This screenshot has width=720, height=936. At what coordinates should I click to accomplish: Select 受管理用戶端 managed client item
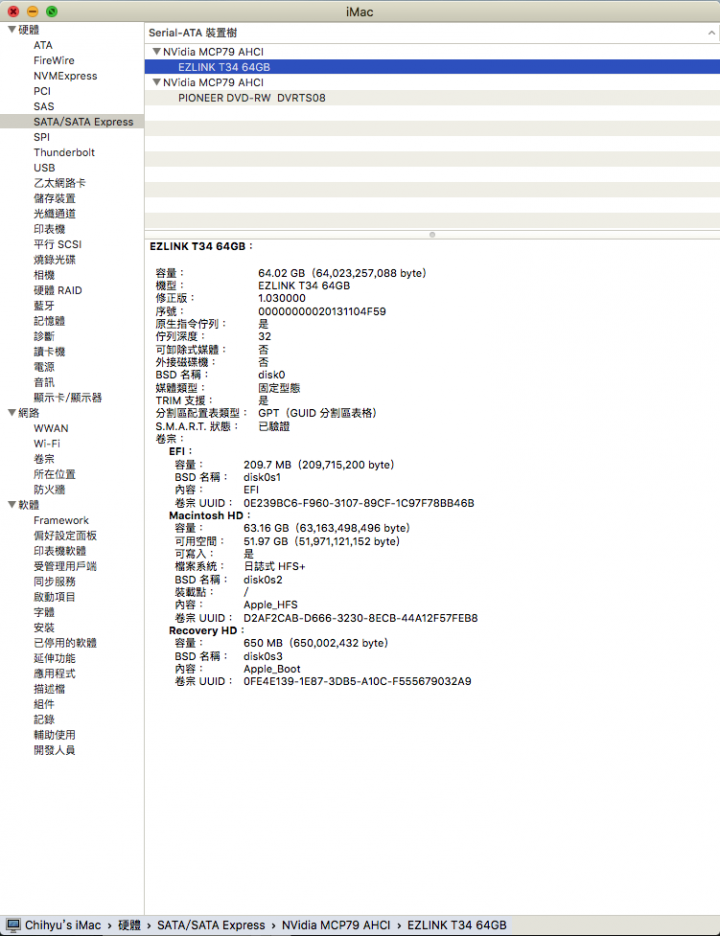(65, 566)
